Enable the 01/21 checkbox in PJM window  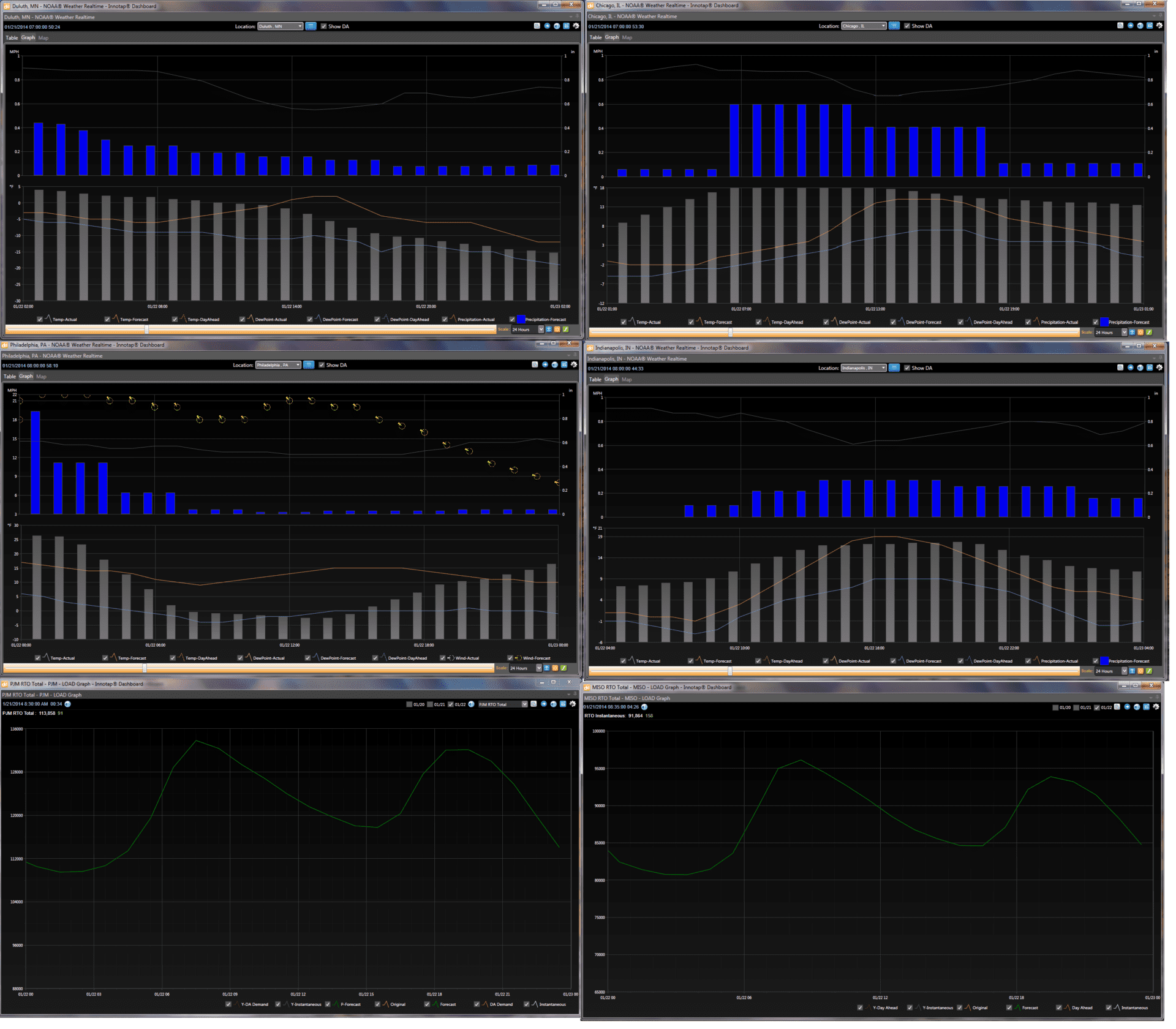(x=430, y=704)
